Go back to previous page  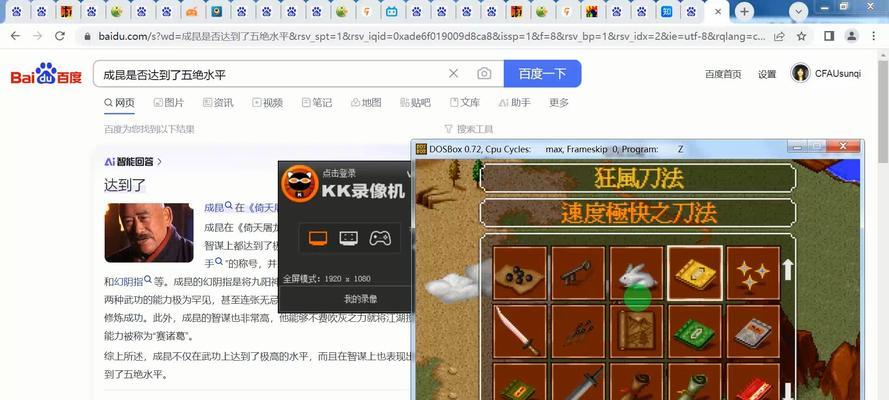[x=15, y=36]
